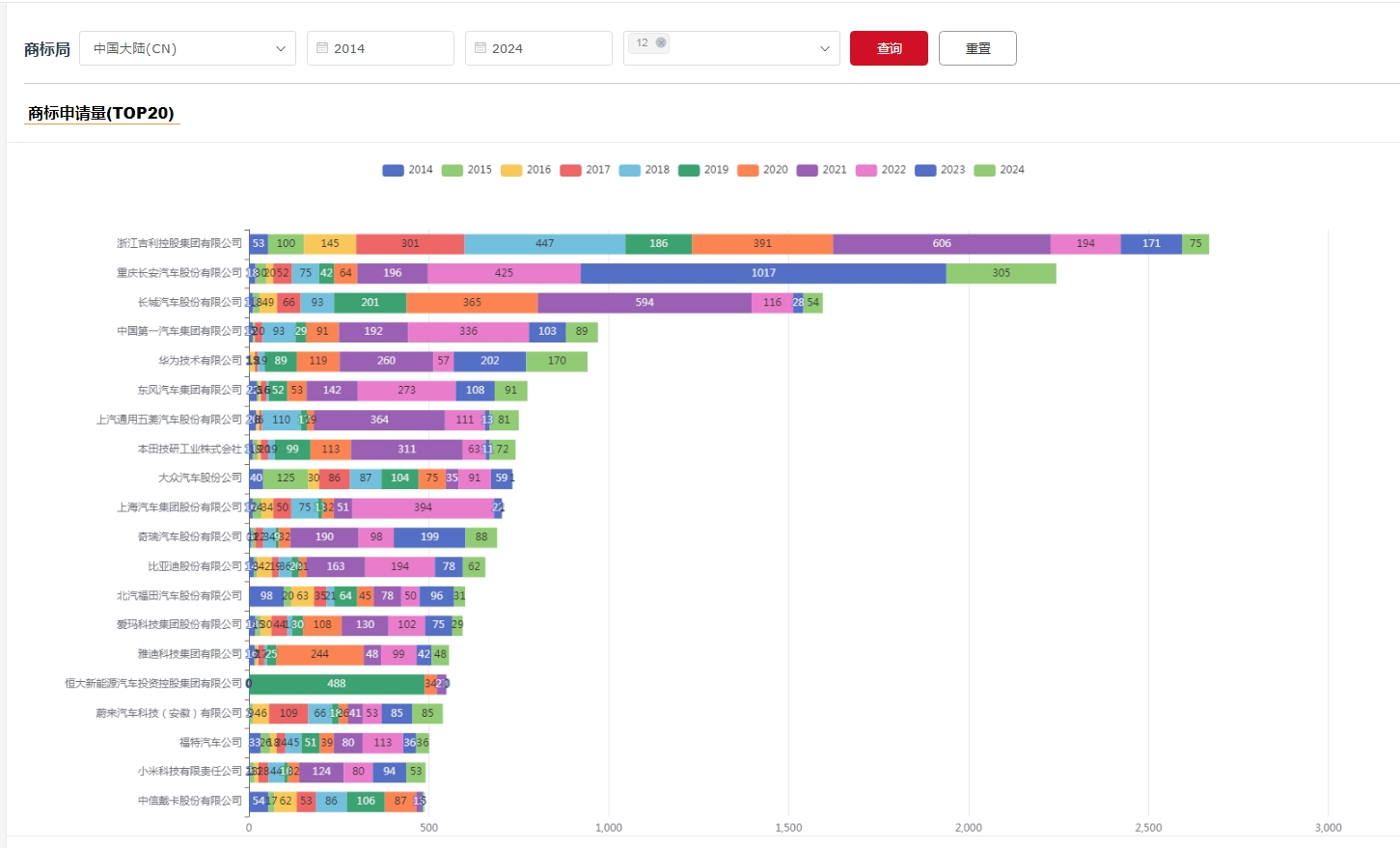Click the calendar icon in the 2024 field
1400x848 pixels.
tap(480, 48)
